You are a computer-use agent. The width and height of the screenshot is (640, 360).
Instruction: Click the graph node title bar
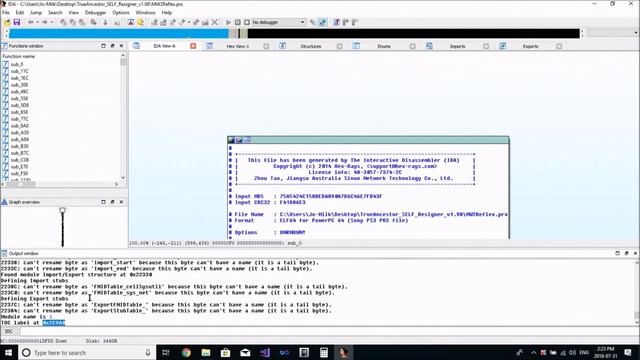click(368, 140)
